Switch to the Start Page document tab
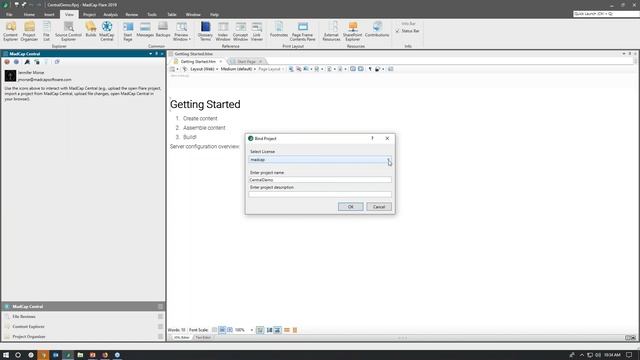The height and width of the screenshot is (360, 640). pos(247,62)
